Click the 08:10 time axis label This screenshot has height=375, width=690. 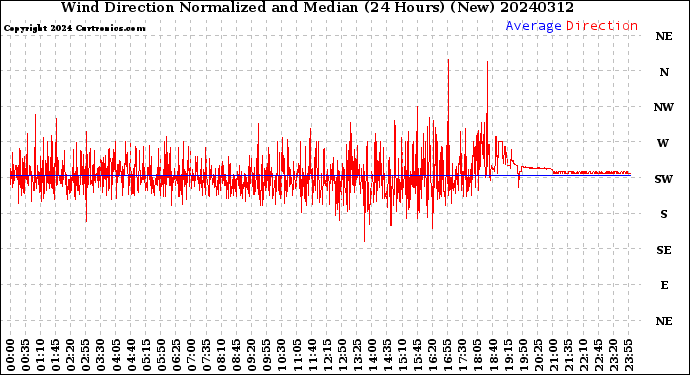[221, 355]
